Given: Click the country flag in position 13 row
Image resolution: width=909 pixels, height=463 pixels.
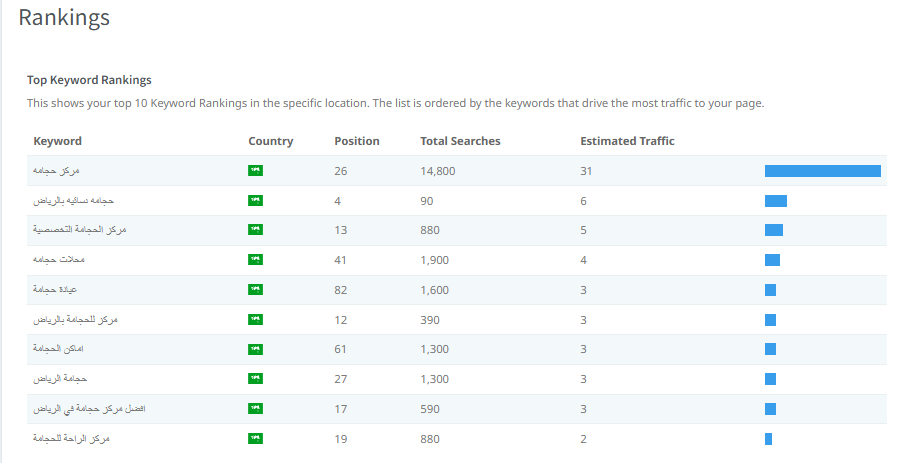Looking at the screenshot, I should pos(255,229).
